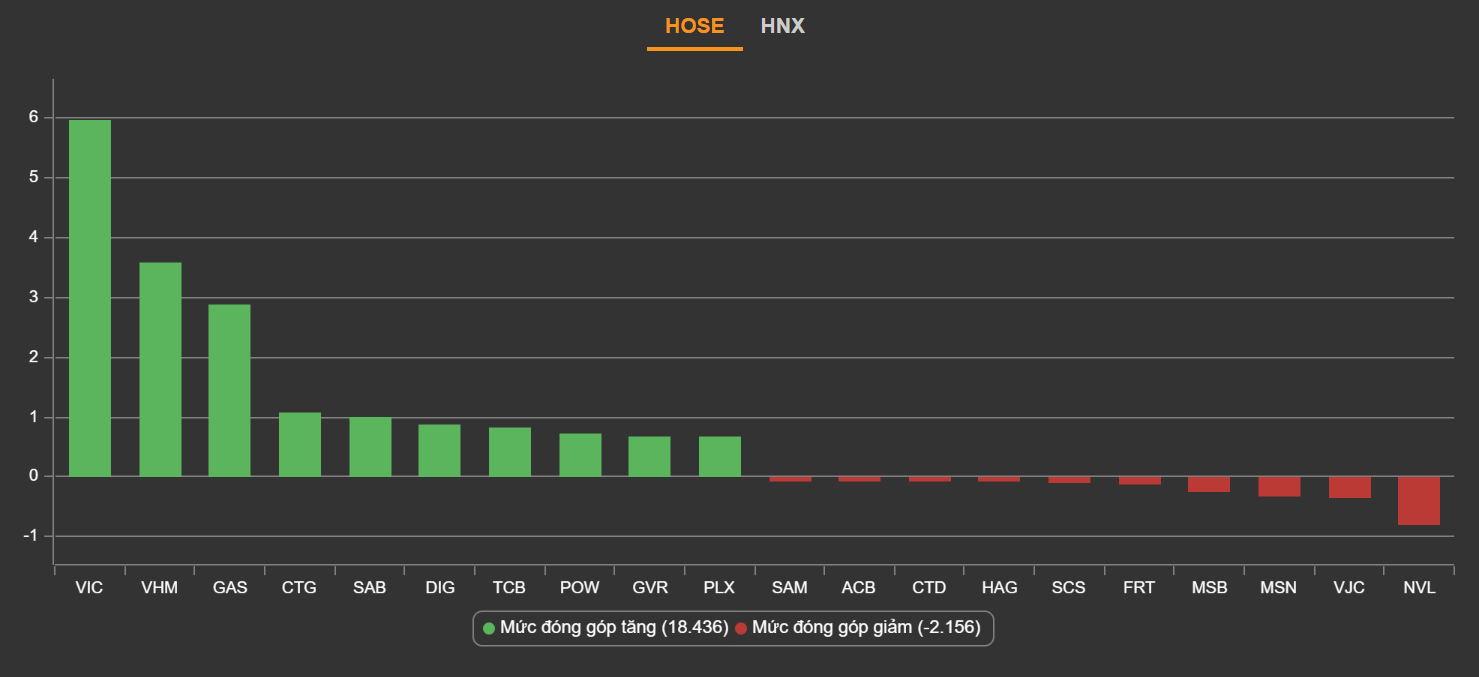This screenshot has height=677, width=1479.
Task: Click the PLX bar
Action: (x=720, y=456)
